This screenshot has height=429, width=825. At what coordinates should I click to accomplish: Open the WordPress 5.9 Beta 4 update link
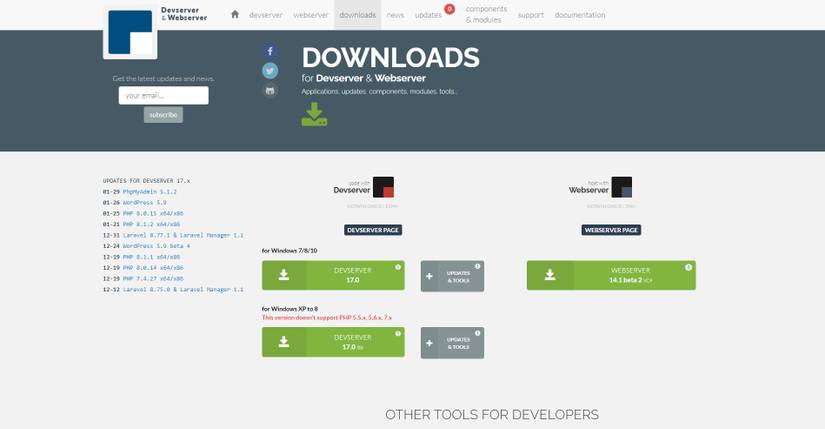pyautogui.click(x=156, y=246)
